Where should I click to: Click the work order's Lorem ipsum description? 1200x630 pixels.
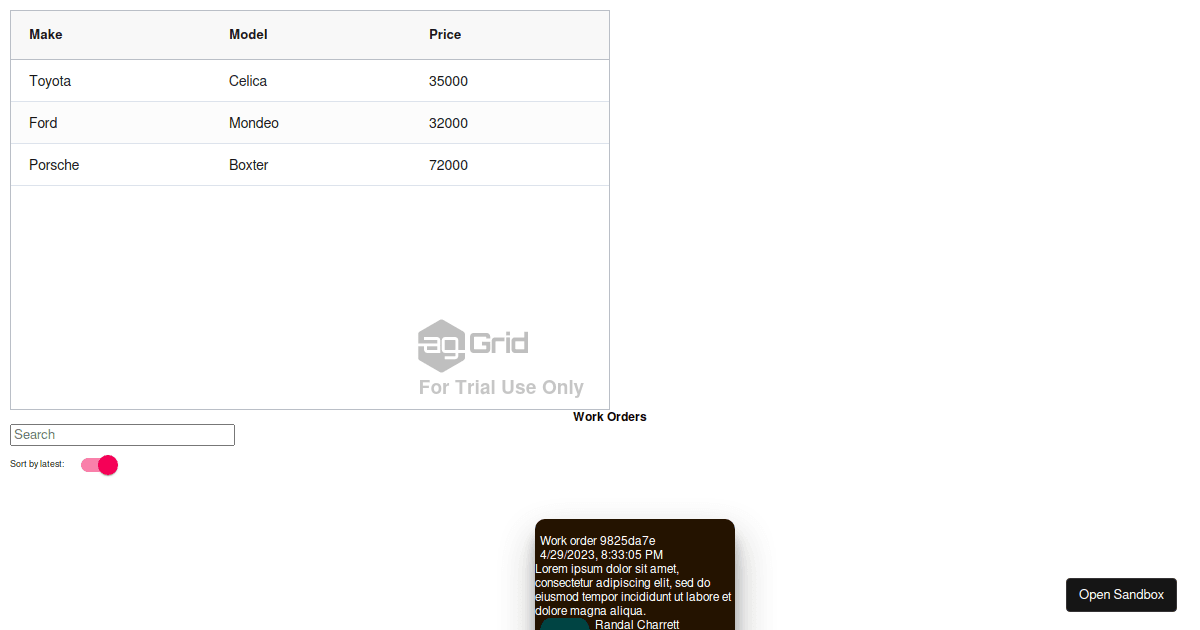coord(633,590)
